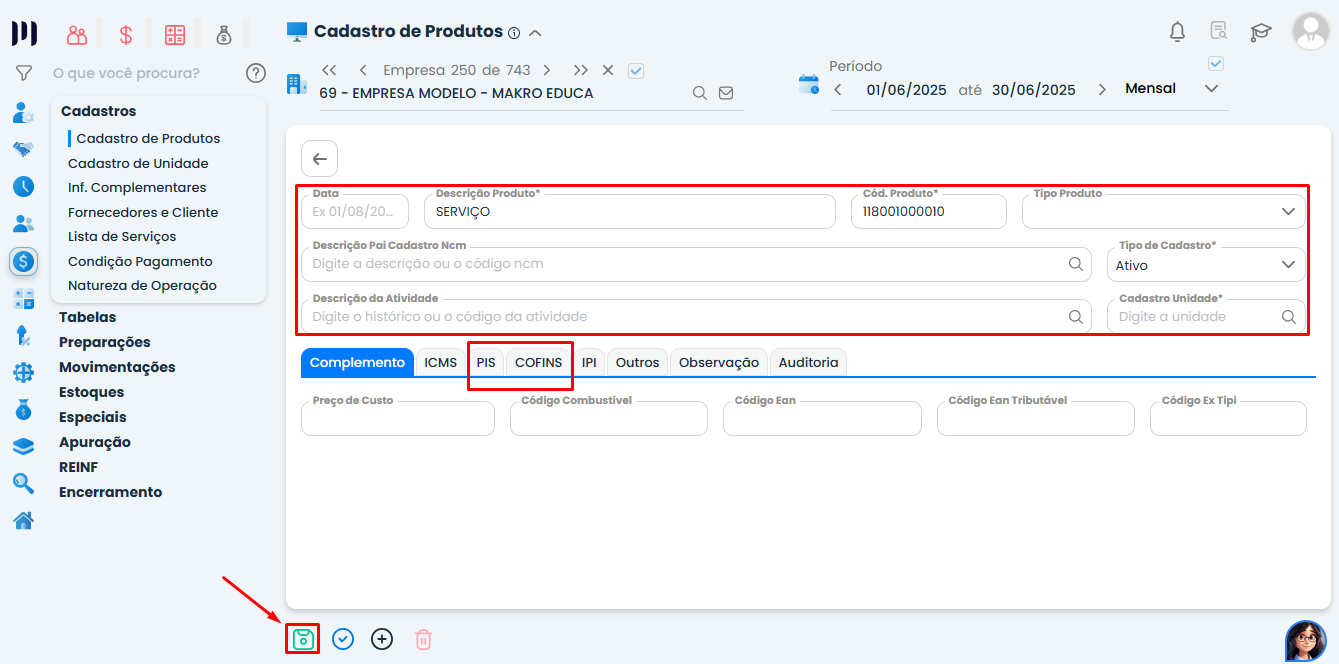Click the back arrow button above the form
Viewport: 1339px width, 664px height.
coord(319,158)
